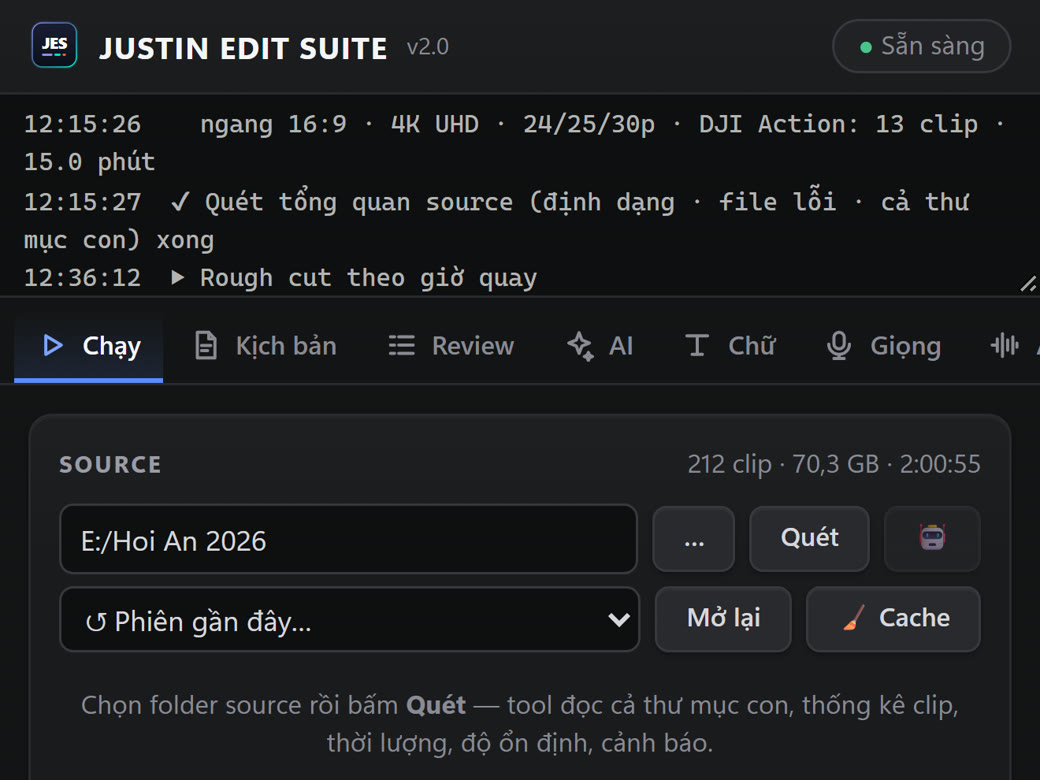
Task: Switch to the Giọng voice tab
Action: [883, 346]
